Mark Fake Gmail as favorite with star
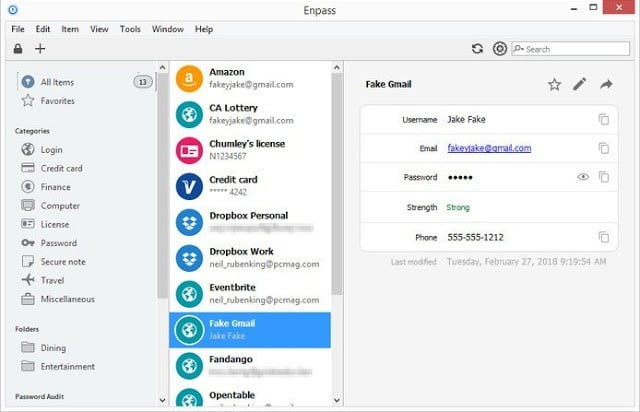Image resolution: width=640 pixels, height=412 pixels. point(554,85)
